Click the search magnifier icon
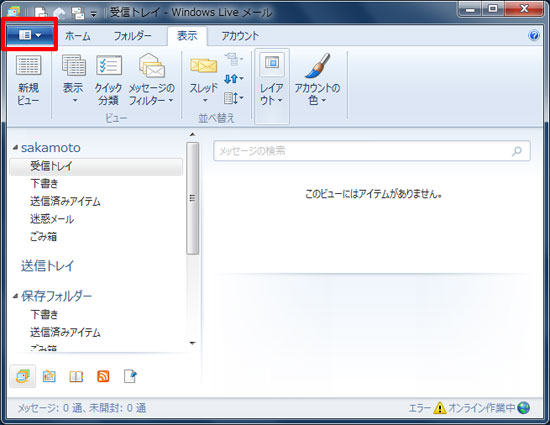 pos(517,151)
